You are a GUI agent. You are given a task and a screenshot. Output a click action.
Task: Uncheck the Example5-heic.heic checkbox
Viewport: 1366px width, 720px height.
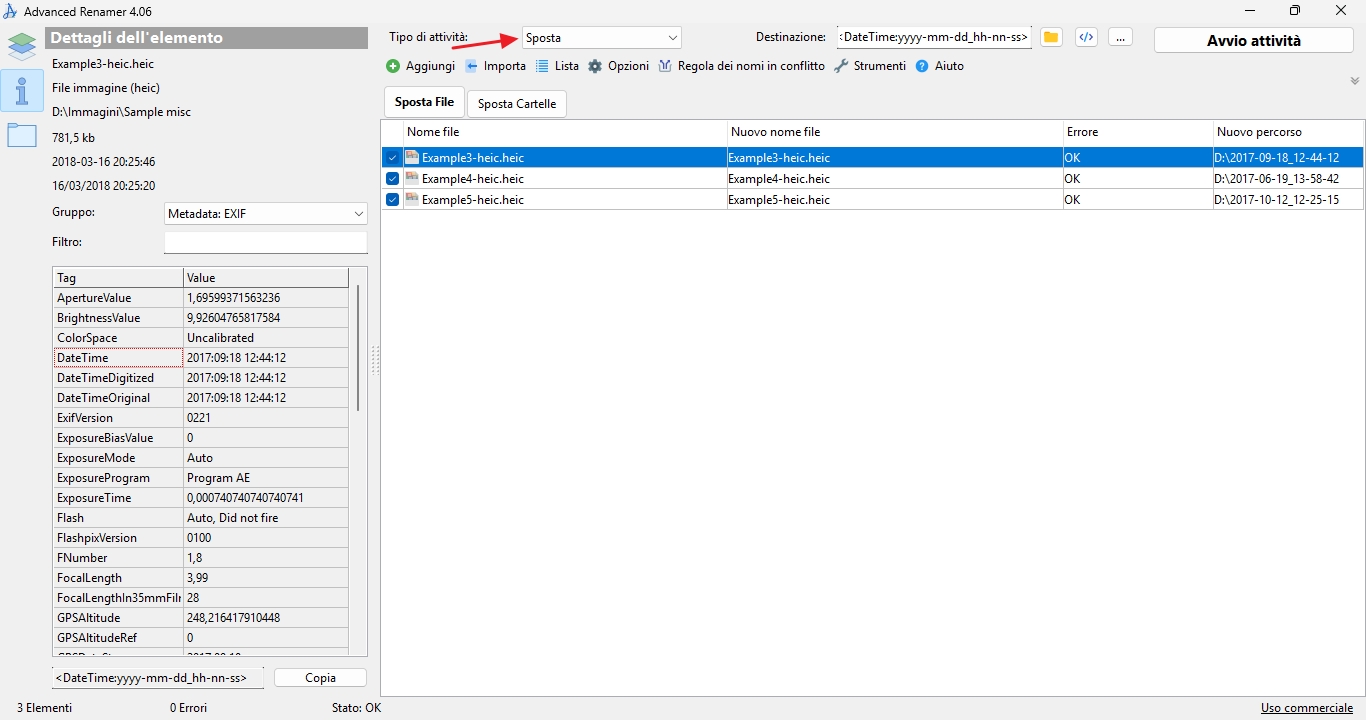[x=393, y=200]
